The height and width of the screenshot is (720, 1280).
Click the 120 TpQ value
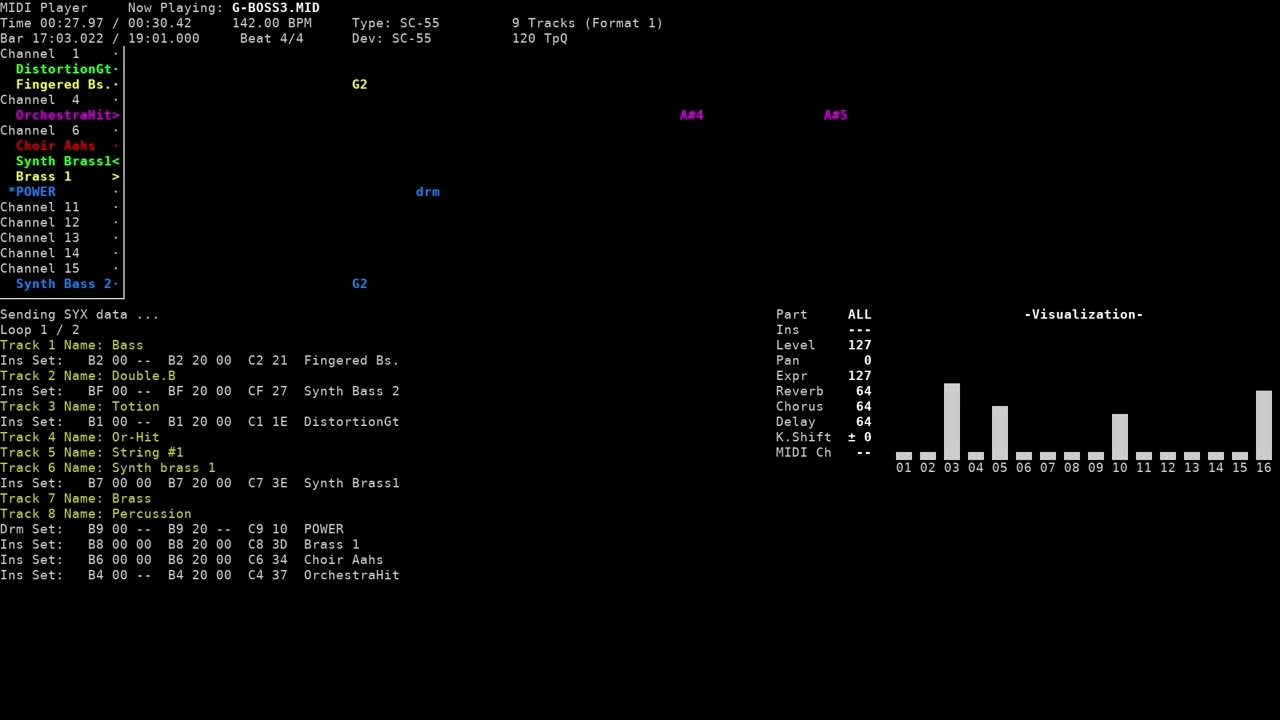(x=540, y=38)
